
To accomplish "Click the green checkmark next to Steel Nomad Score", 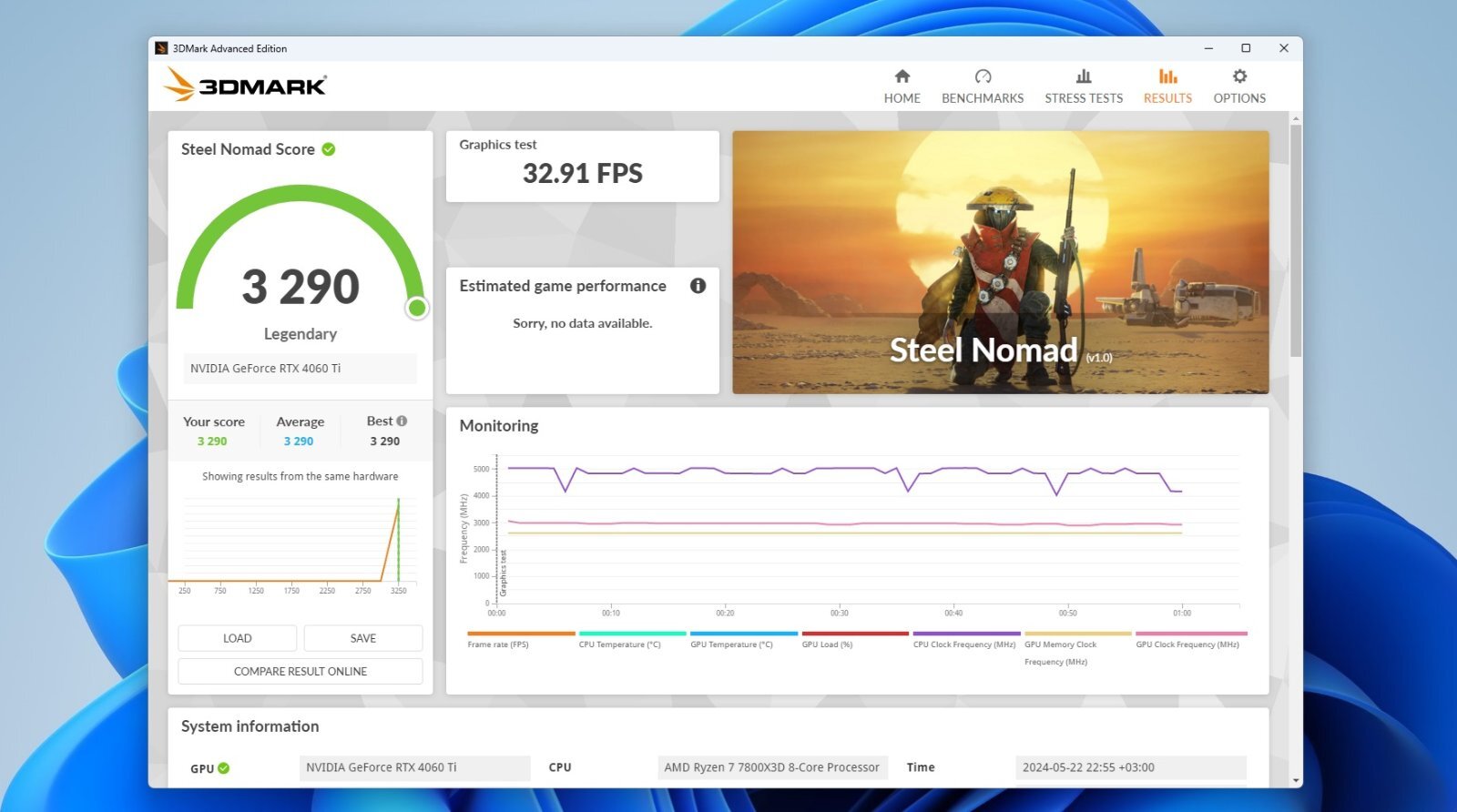I will pyautogui.click(x=329, y=149).
